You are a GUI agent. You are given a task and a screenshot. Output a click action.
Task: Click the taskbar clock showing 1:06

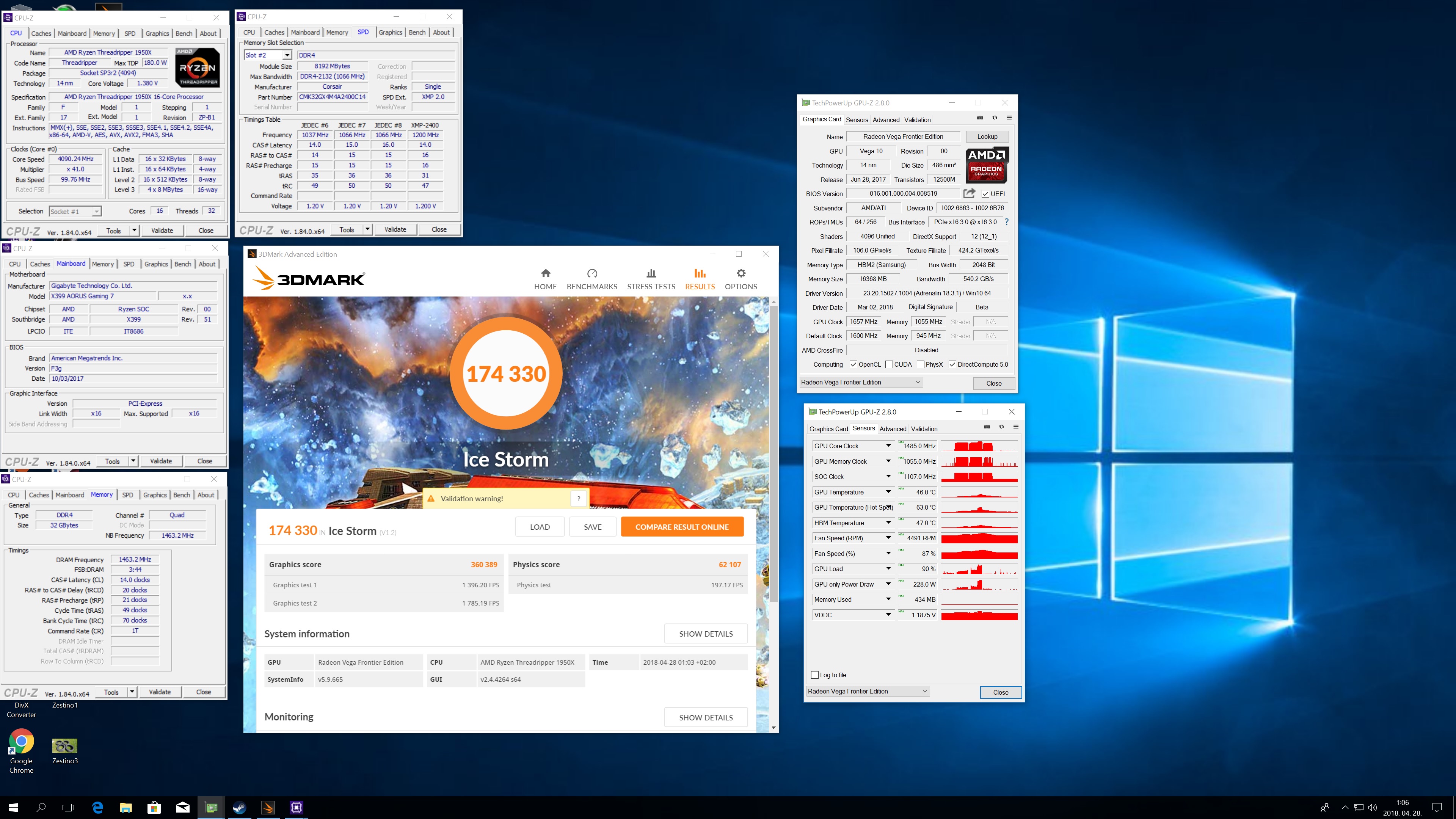1402,808
